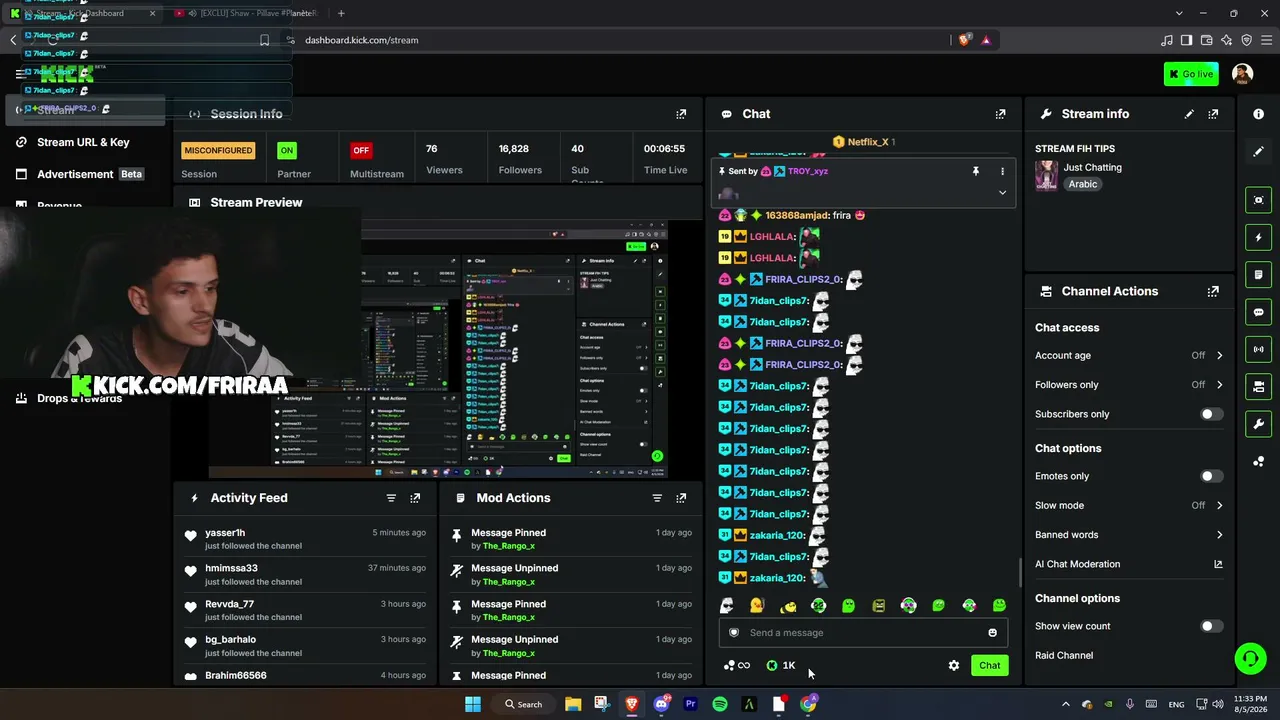Pop out the Stream info panel
This screenshot has height=720, width=1280.
click(x=1213, y=114)
